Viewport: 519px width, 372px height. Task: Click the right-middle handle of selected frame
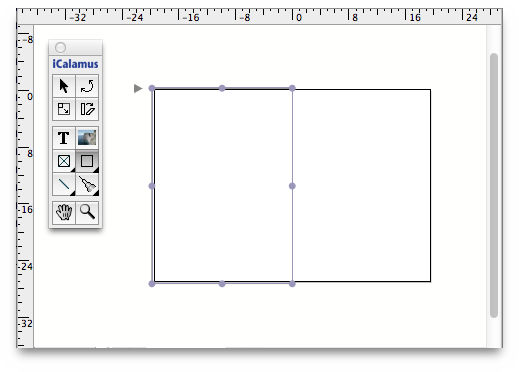(292, 186)
